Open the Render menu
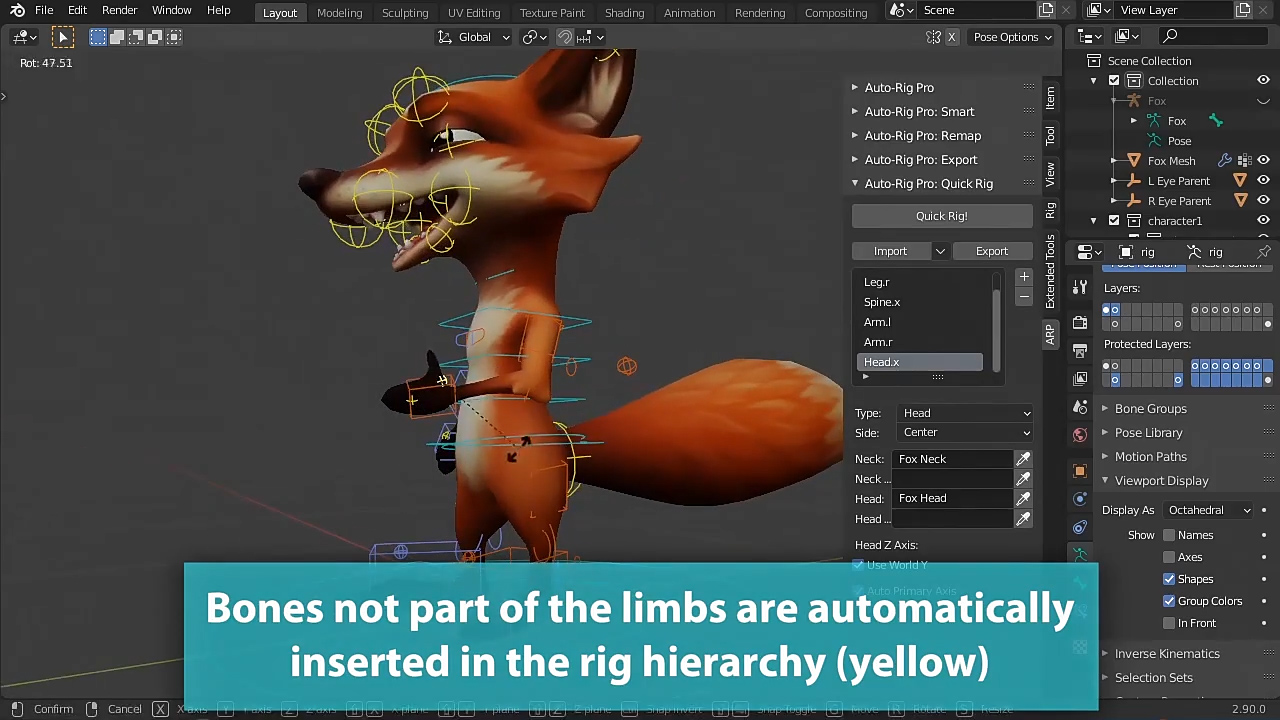1280x720 pixels. [119, 10]
